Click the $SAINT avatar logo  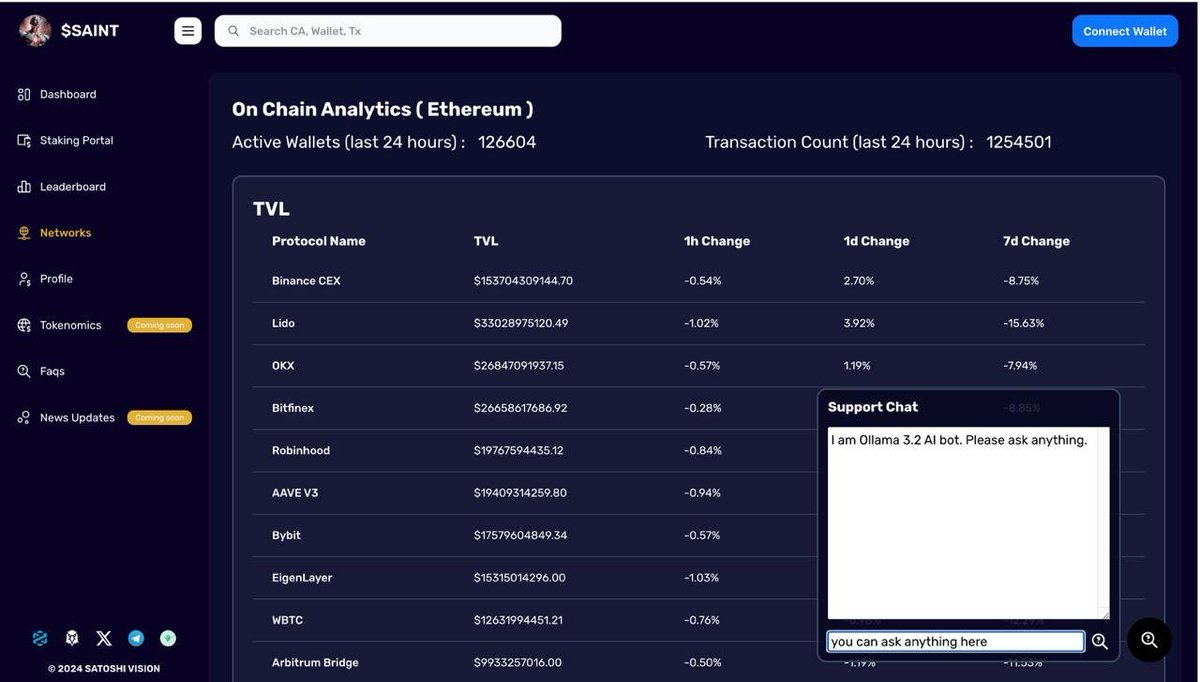[x=35, y=31]
